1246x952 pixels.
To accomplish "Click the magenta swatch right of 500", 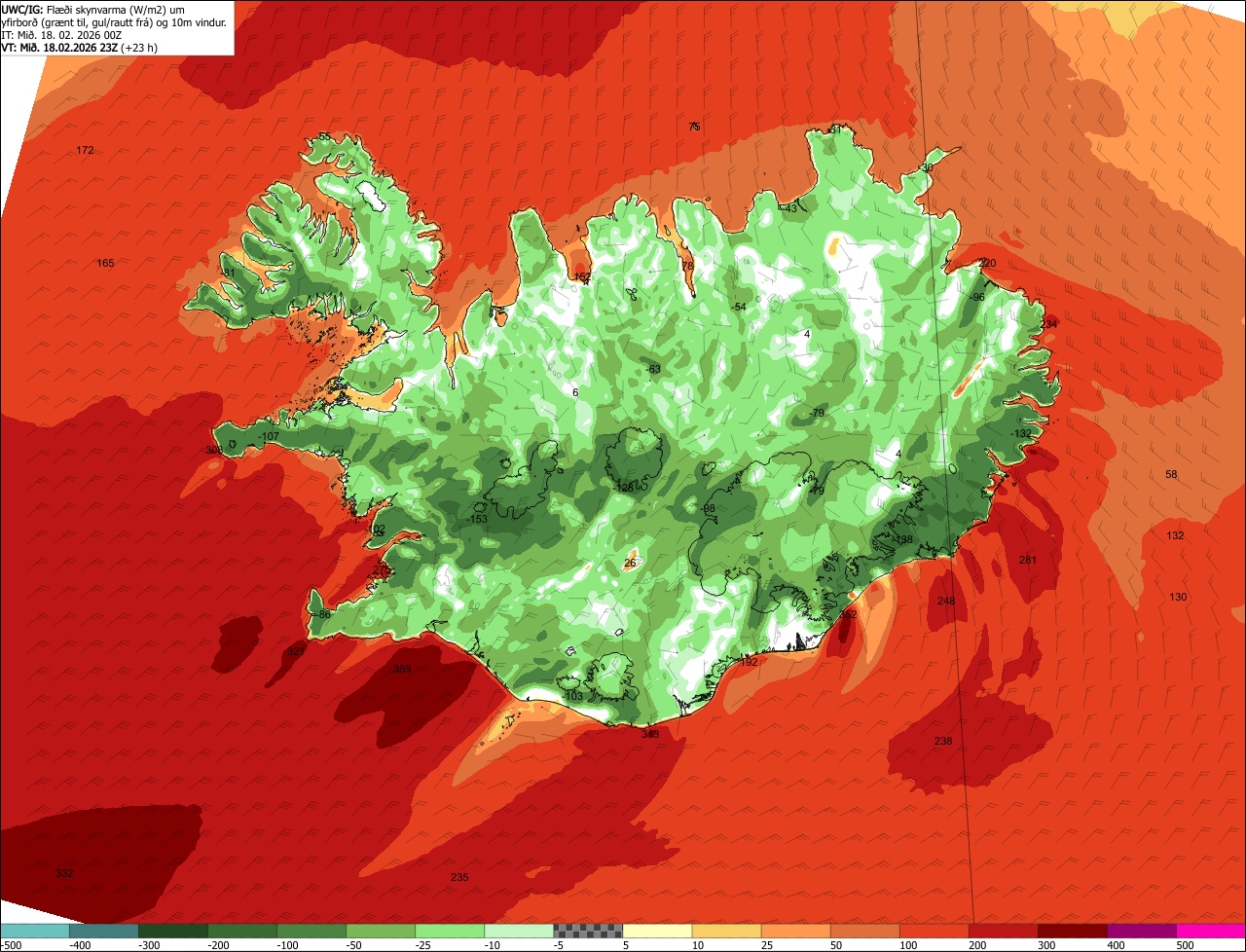I will [1210, 931].
